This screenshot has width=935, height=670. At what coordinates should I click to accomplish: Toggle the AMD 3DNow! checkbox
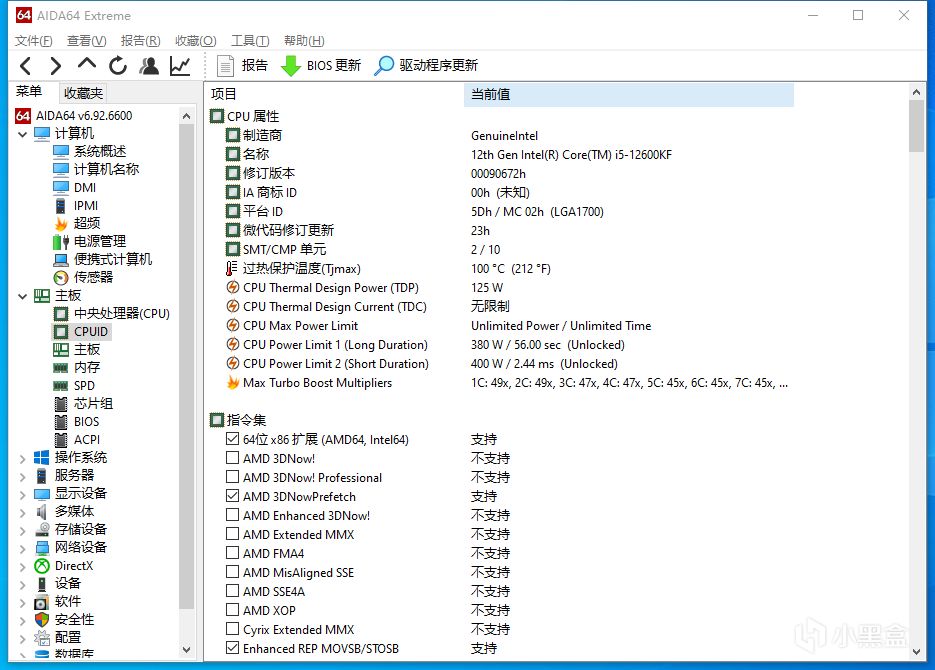coord(233,458)
